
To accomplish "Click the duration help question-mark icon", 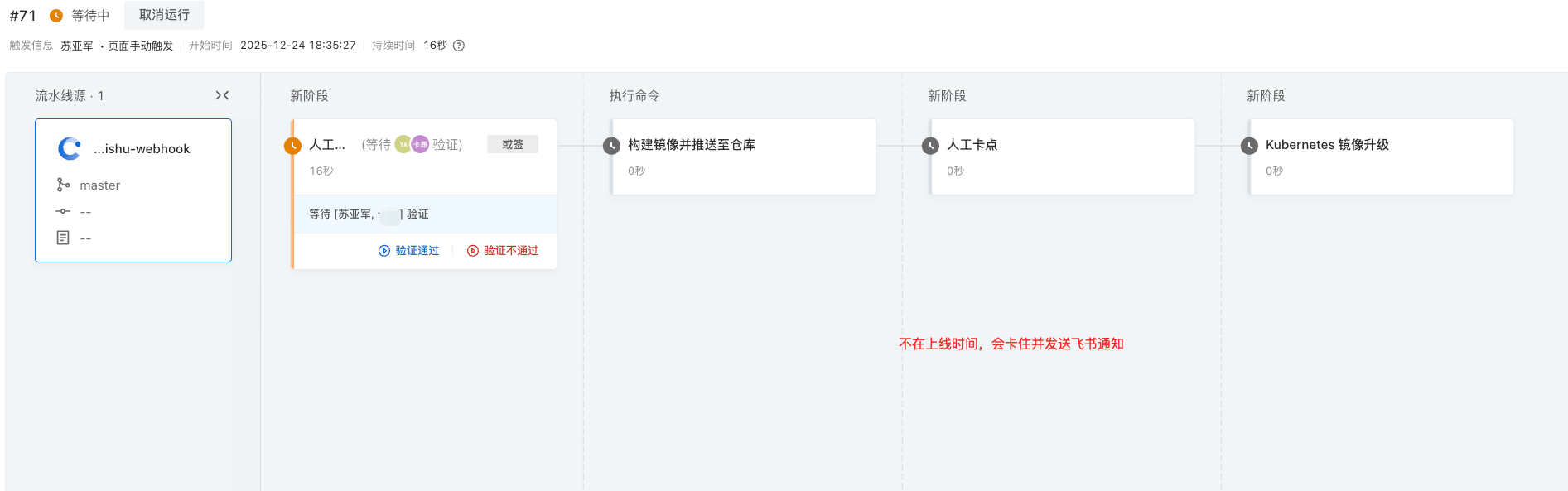I will 459,46.
